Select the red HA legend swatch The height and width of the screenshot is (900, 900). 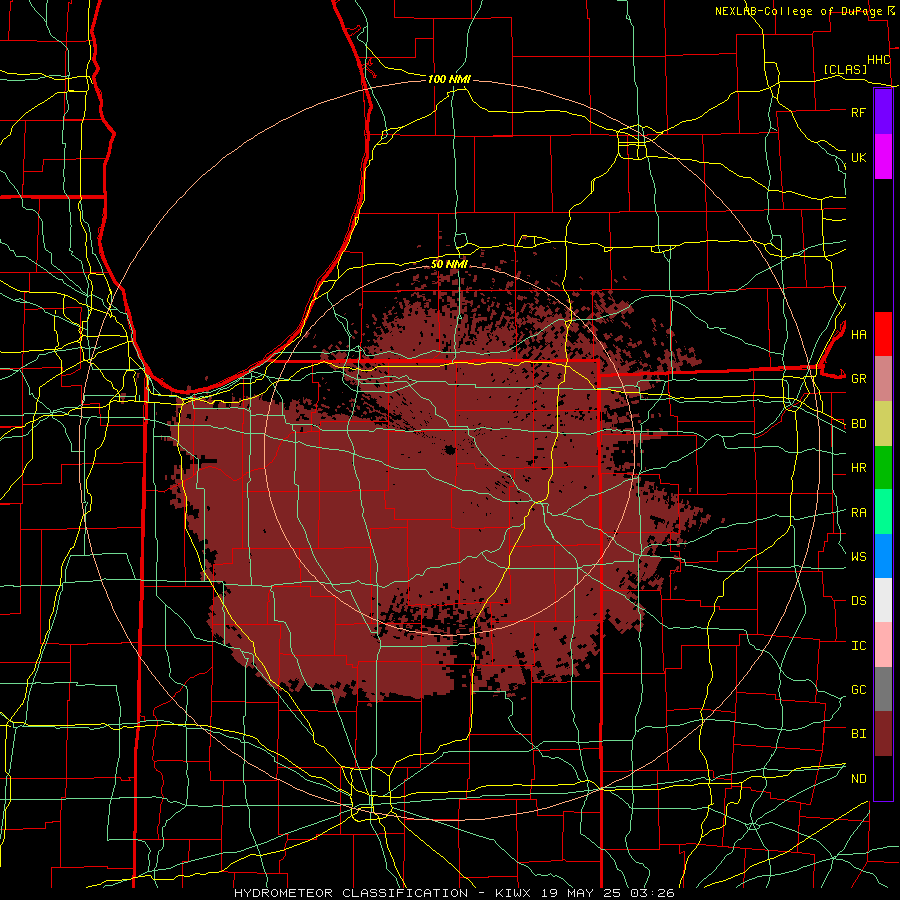[883, 334]
